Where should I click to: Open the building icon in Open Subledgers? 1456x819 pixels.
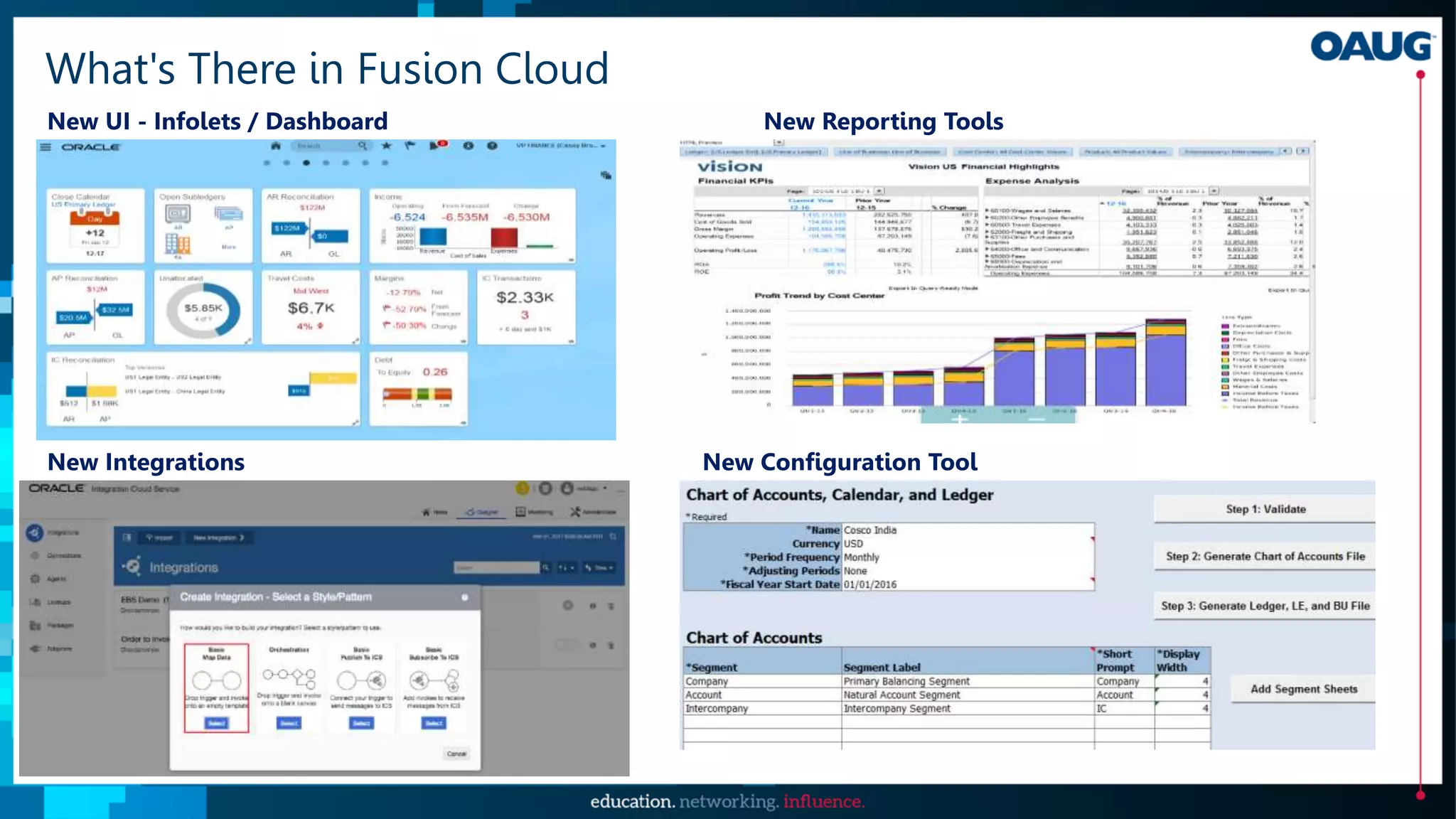coord(178,244)
